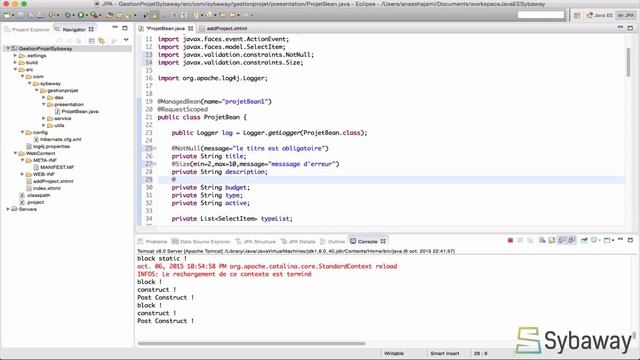
Task: Click the green Run toolbar button
Action: click(x=80, y=15)
